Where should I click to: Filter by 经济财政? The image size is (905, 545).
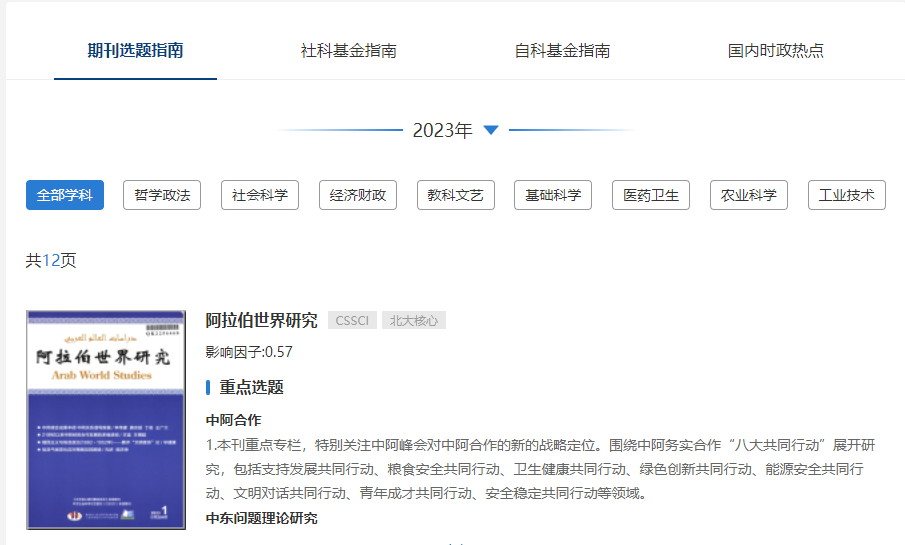[358, 195]
